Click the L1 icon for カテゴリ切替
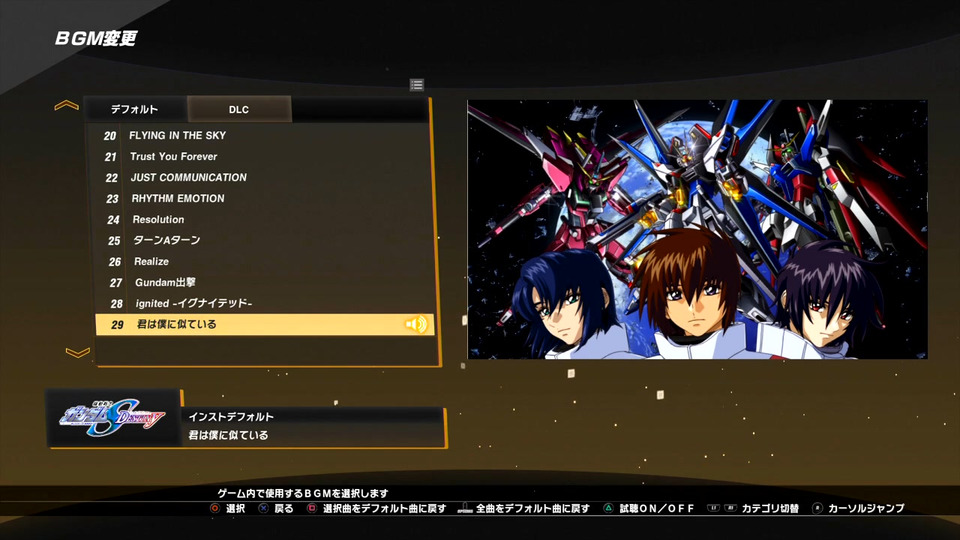Screen dimensions: 960x540 (x=713, y=508)
